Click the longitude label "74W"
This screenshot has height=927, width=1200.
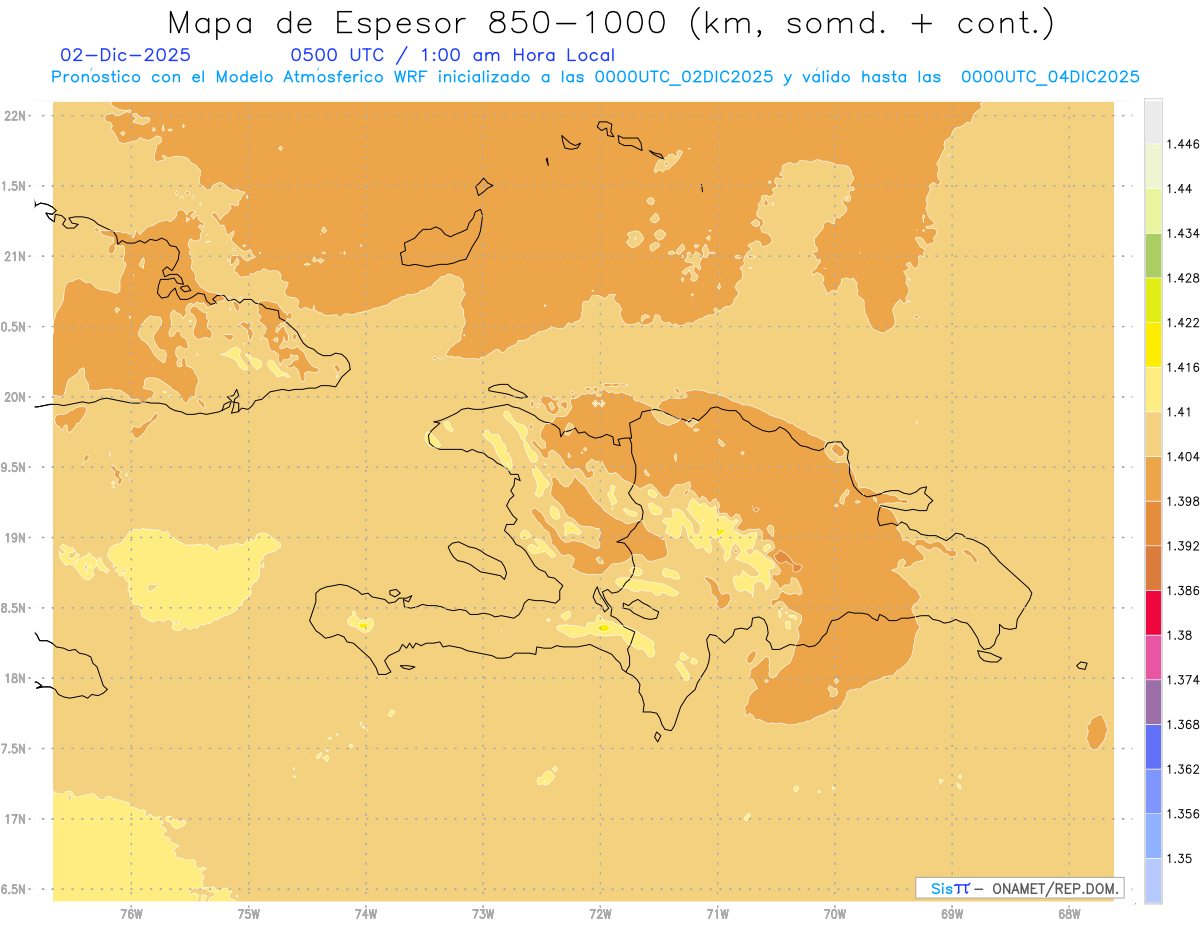tap(366, 913)
